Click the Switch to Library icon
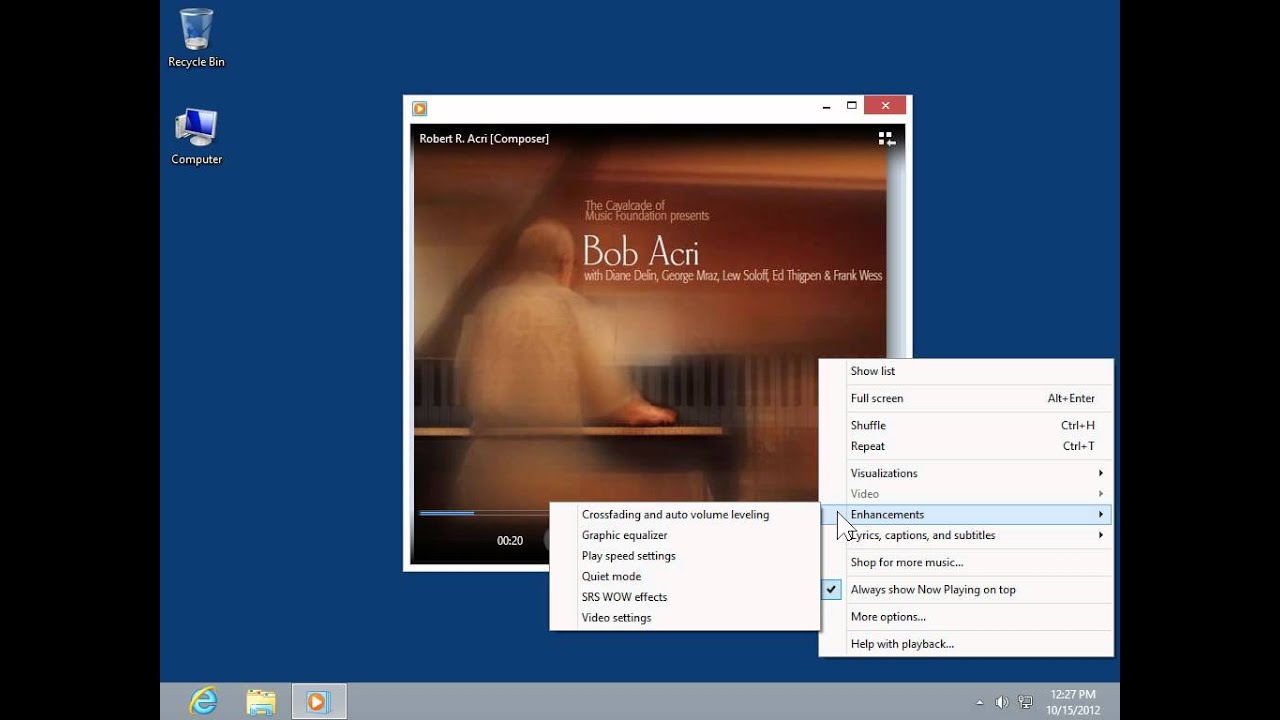1280x720 pixels. [886, 139]
